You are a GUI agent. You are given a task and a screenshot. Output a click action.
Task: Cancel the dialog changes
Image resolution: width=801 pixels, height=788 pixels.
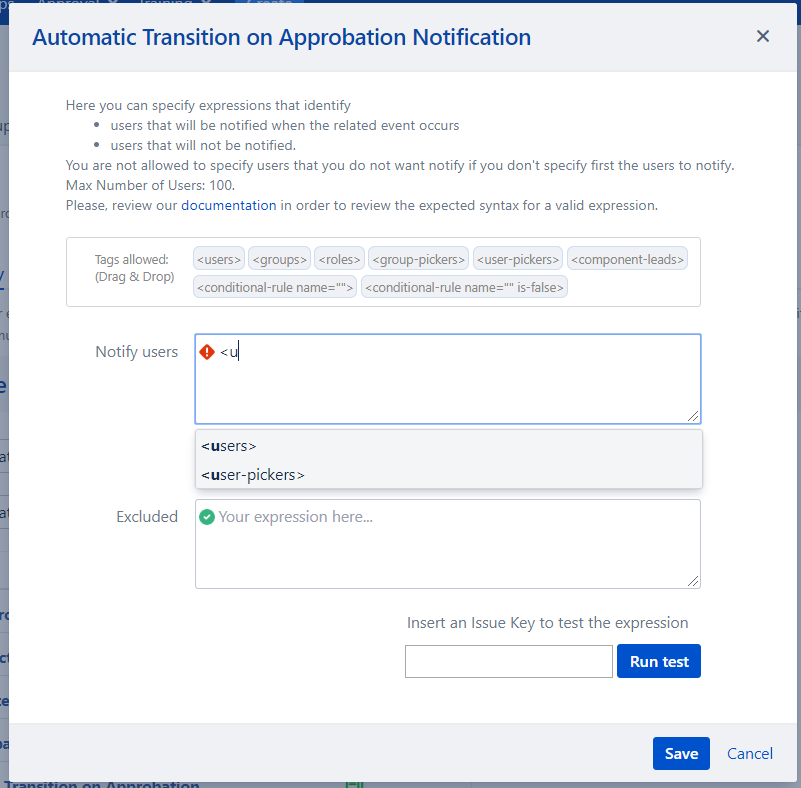tap(749, 754)
